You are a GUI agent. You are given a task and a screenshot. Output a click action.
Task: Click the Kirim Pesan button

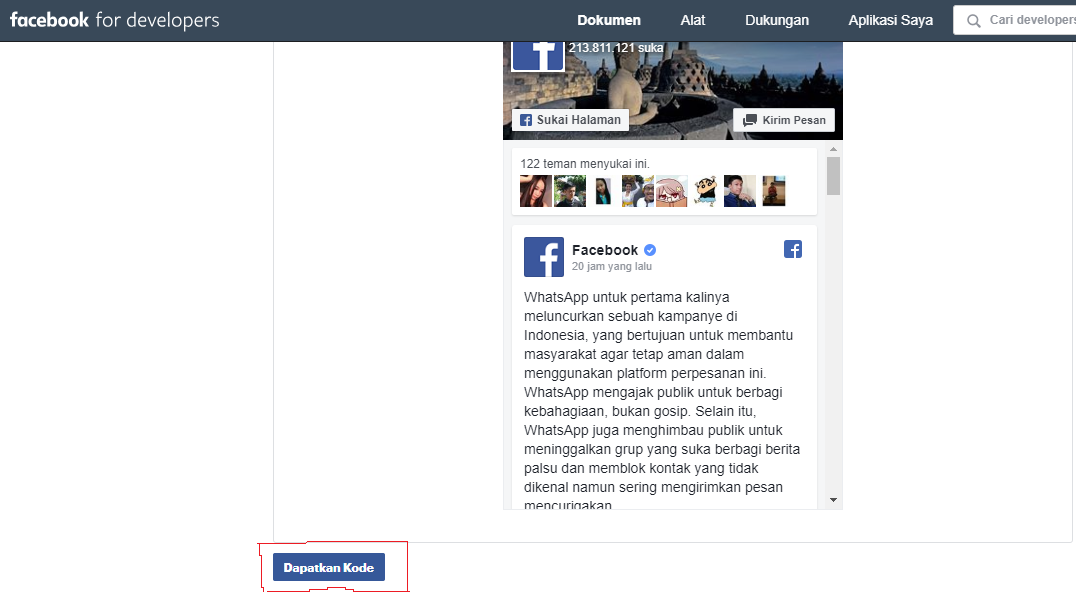click(x=784, y=120)
